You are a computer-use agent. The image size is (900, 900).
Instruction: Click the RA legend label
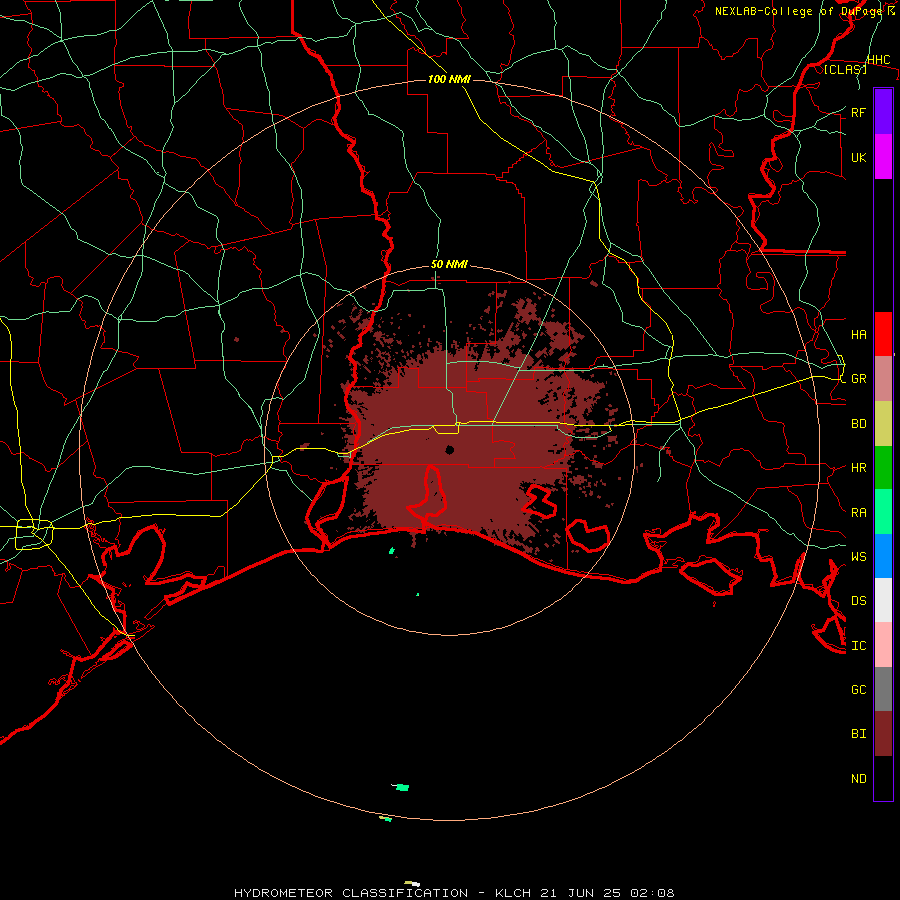(858, 513)
